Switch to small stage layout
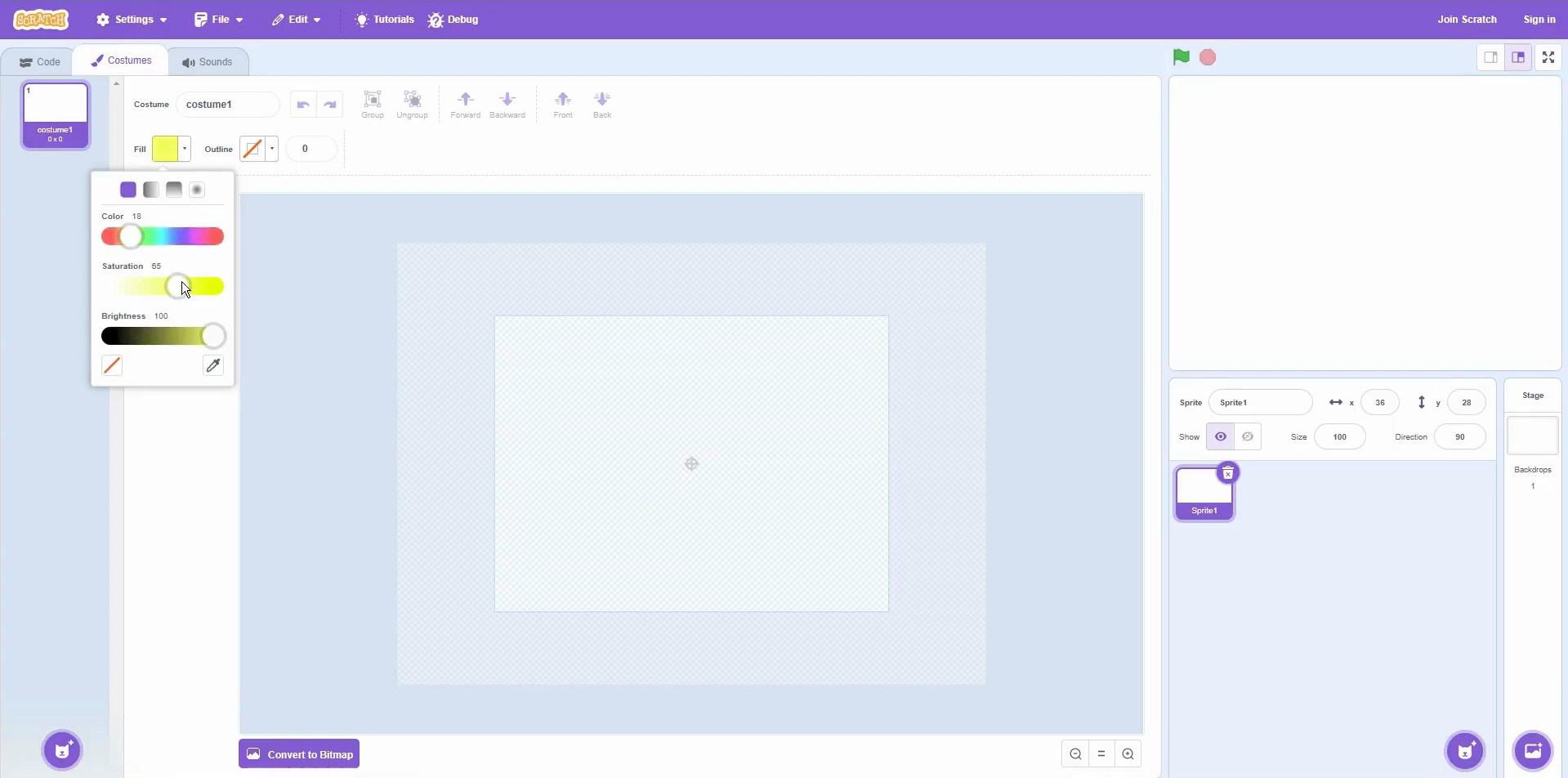The image size is (1568, 778). coord(1490,57)
